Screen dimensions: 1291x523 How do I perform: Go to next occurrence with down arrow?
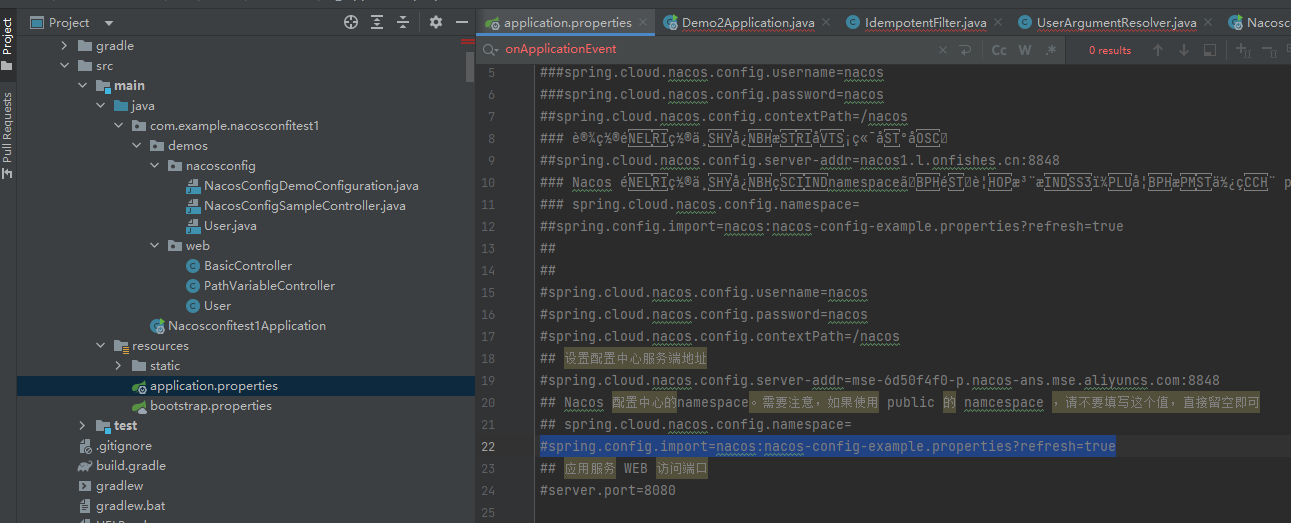click(x=1184, y=50)
